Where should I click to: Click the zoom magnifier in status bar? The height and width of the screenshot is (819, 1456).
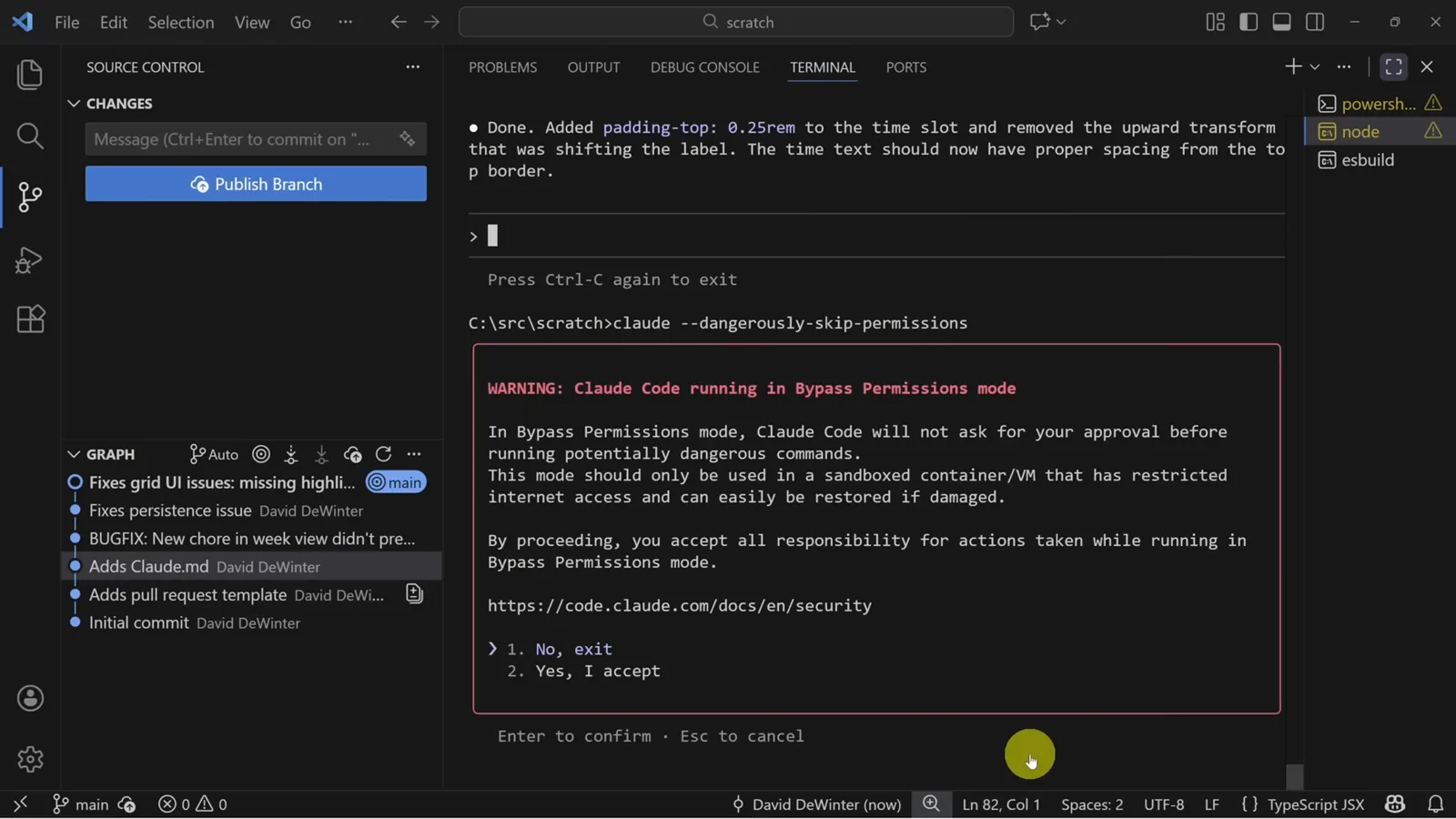[930, 804]
